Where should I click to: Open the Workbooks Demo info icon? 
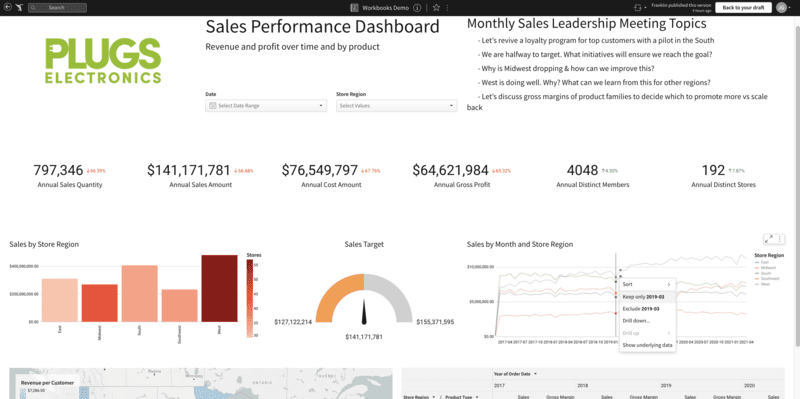pos(417,8)
